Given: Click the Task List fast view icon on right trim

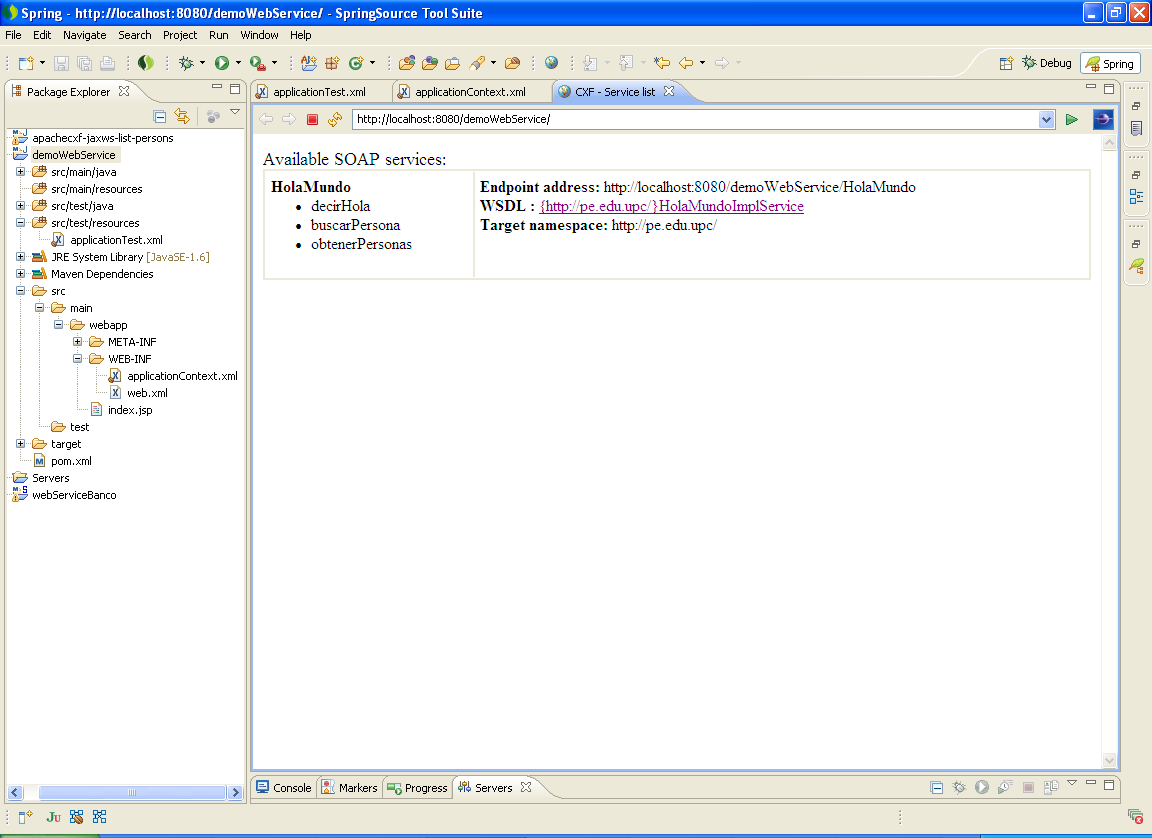Looking at the screenshot, I should [1137, 129].
